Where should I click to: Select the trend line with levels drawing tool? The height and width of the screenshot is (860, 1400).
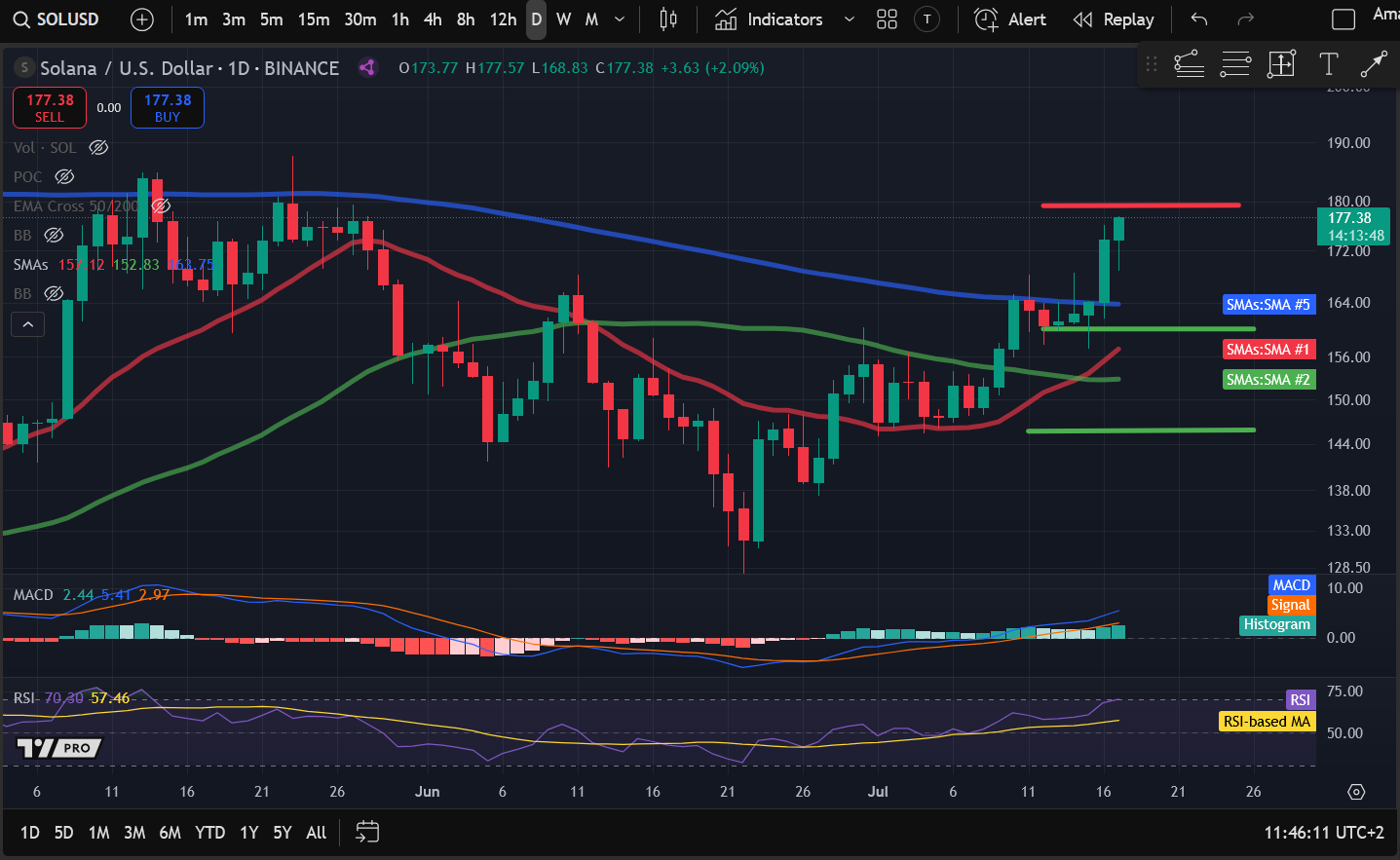1189,64
